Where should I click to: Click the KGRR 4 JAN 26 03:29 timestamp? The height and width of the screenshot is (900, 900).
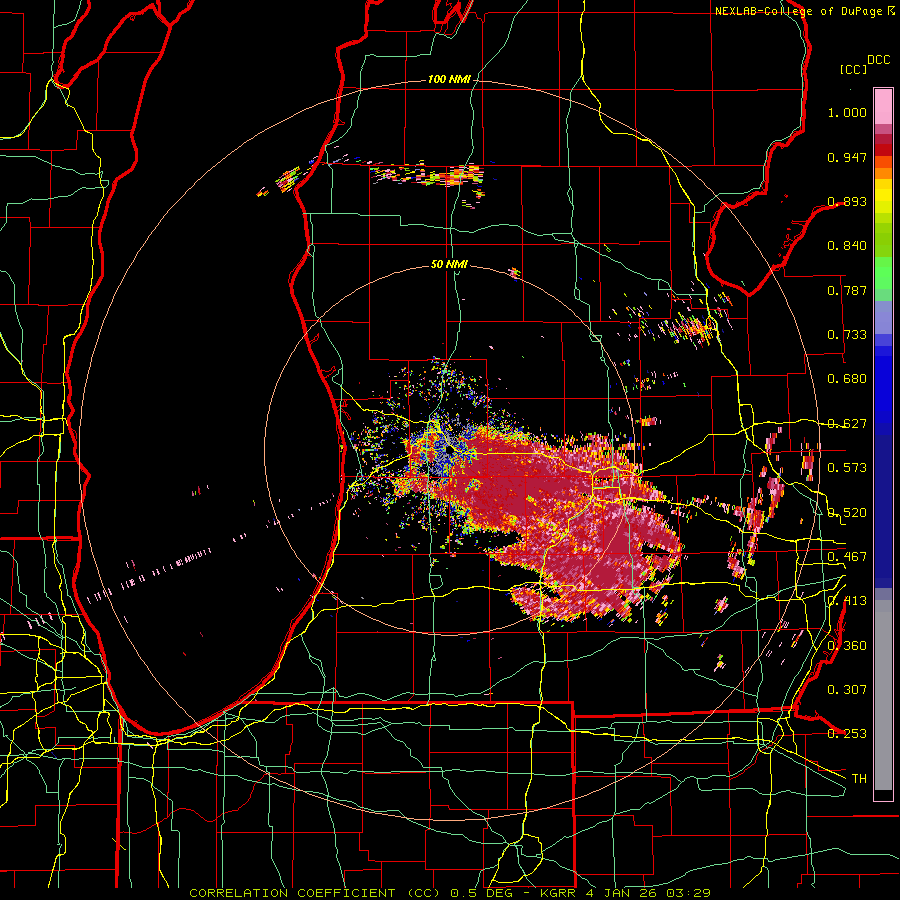coord(625,893)
